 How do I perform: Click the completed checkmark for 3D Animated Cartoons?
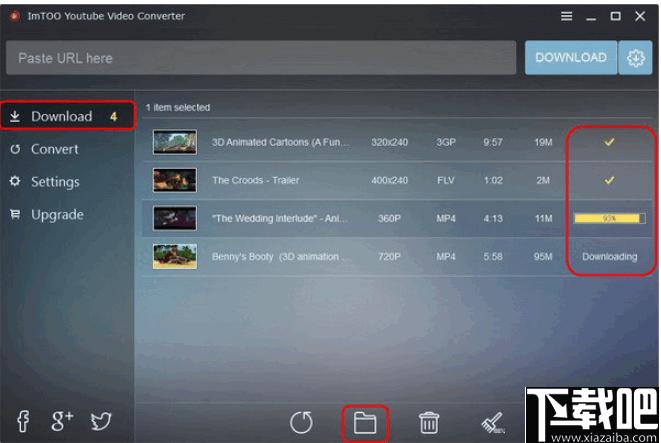(x=609, y=142)
